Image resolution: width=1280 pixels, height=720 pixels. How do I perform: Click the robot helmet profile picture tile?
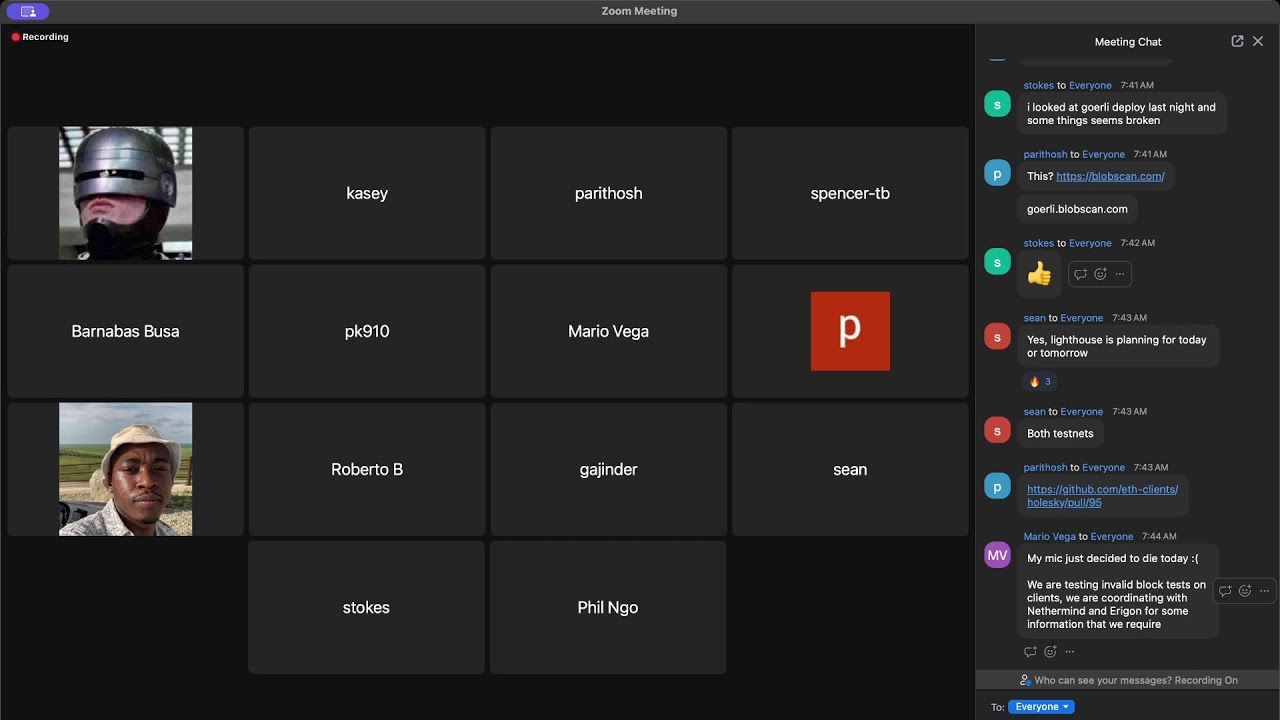[125, 193]
